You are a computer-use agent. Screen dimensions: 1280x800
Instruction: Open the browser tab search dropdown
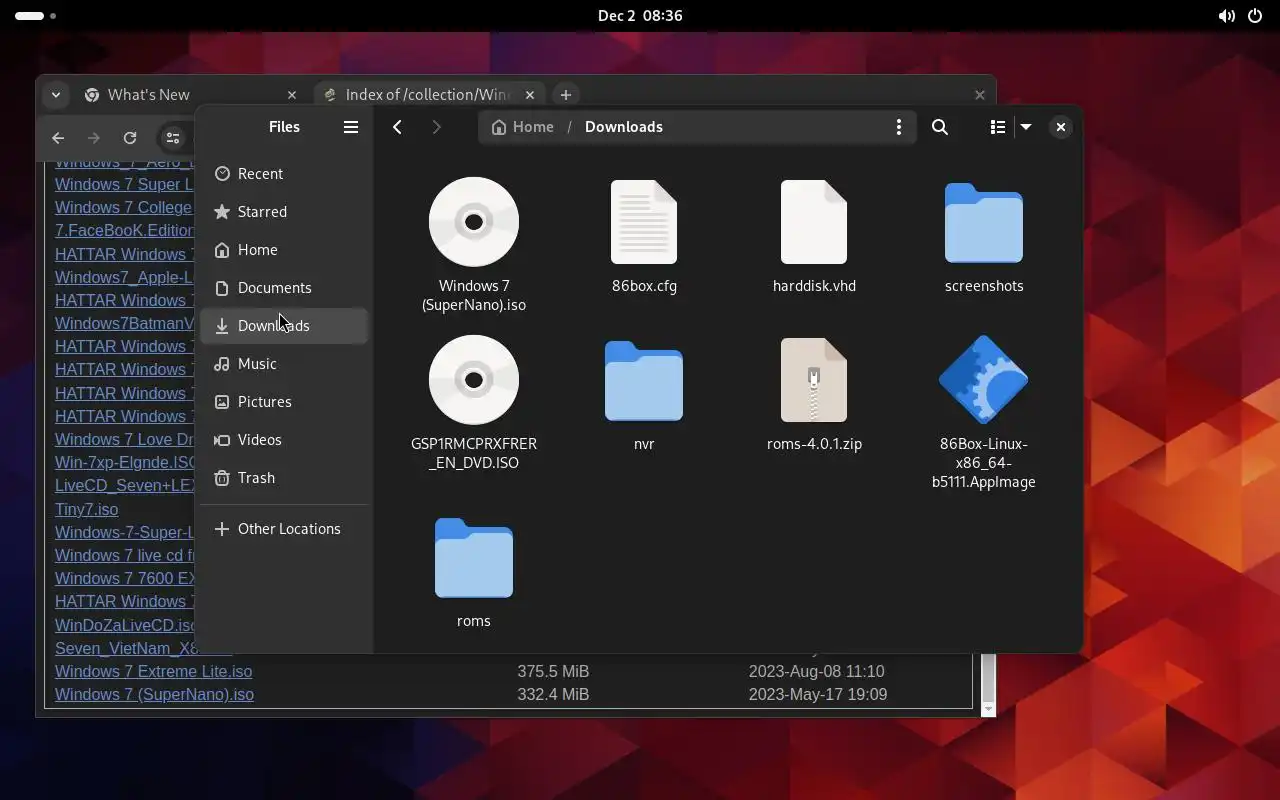[56, 95]
